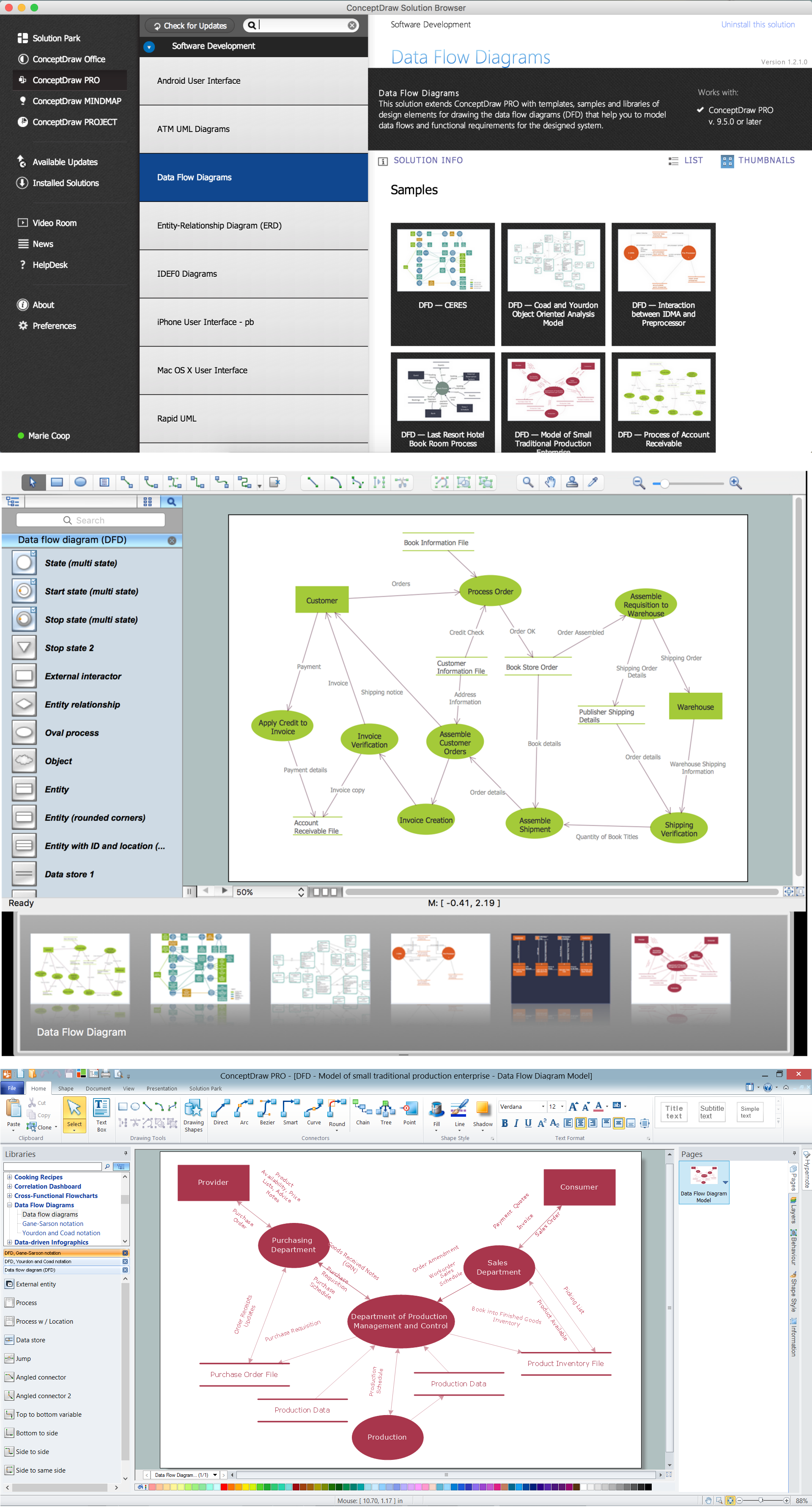Pick the red swatch in color palette
The width and height of the screenshot is (812, 1509).
(224, 1487)
